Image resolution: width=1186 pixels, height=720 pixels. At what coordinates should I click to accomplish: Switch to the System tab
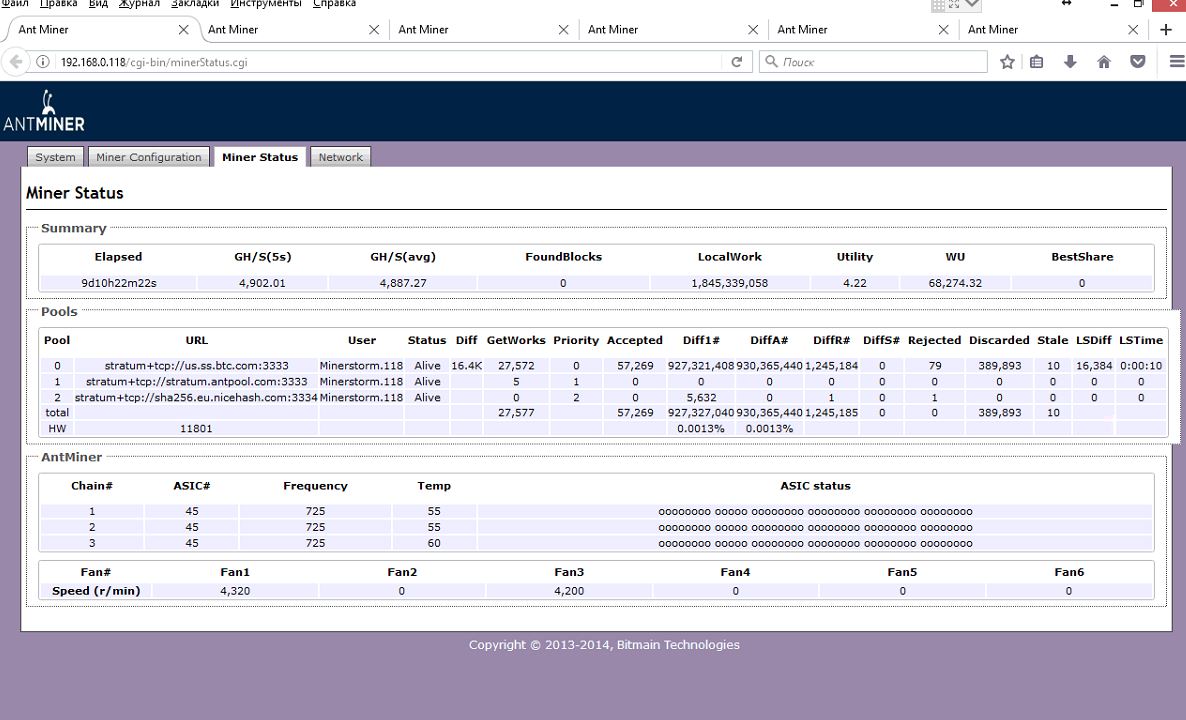55,157
